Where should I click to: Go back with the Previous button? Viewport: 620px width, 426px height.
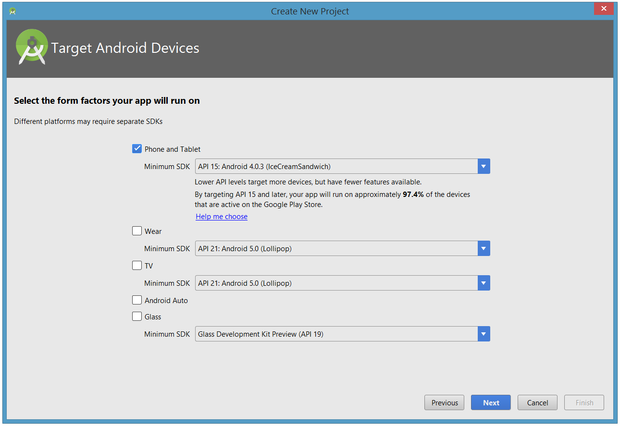click(x=444, y=403)
